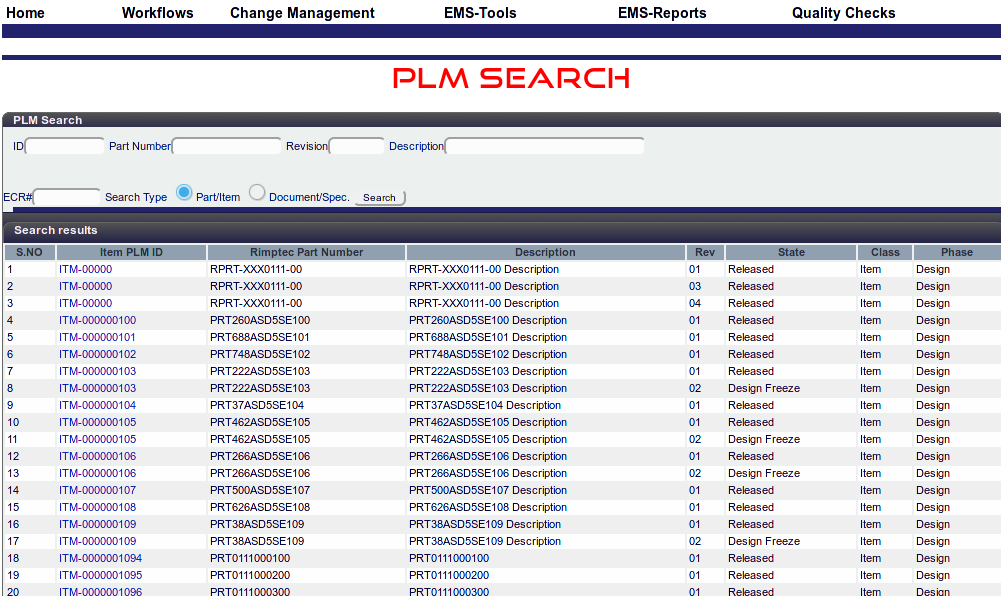This screenshot has width=1001, height=596.
Task: Open the Change Management menu
Action: 302,13
